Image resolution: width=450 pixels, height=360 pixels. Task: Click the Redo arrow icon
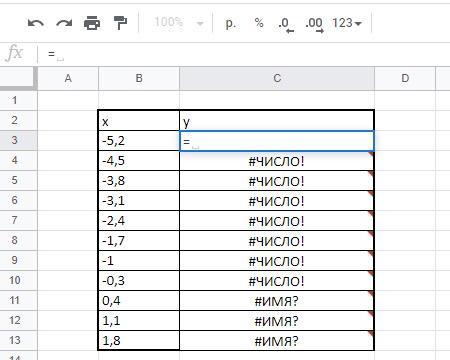pos(64,23)
